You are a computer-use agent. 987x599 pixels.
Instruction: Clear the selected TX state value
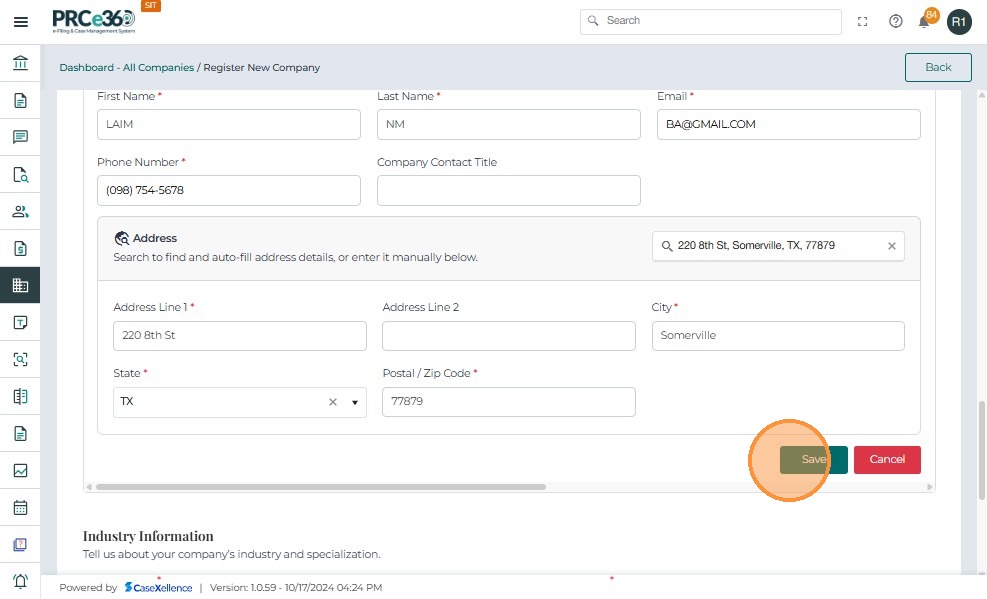pyautogui.click(x=333, y=402)
